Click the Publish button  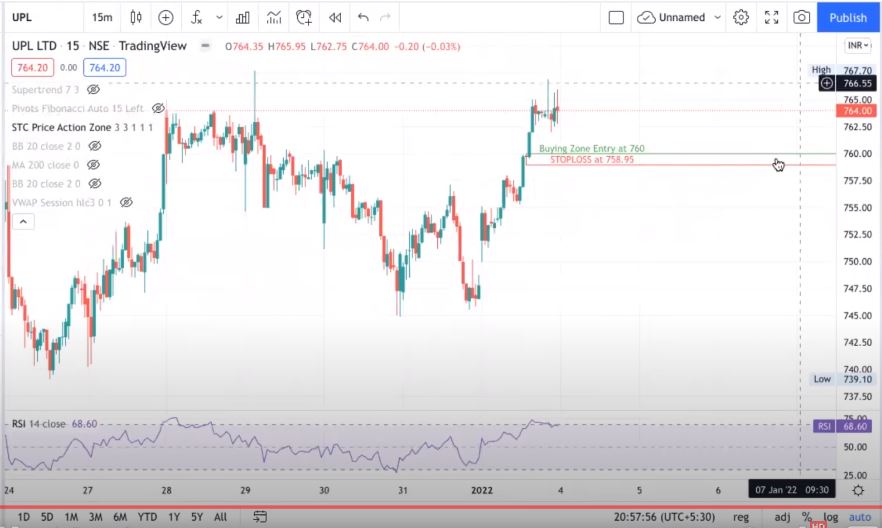[848, 17]
